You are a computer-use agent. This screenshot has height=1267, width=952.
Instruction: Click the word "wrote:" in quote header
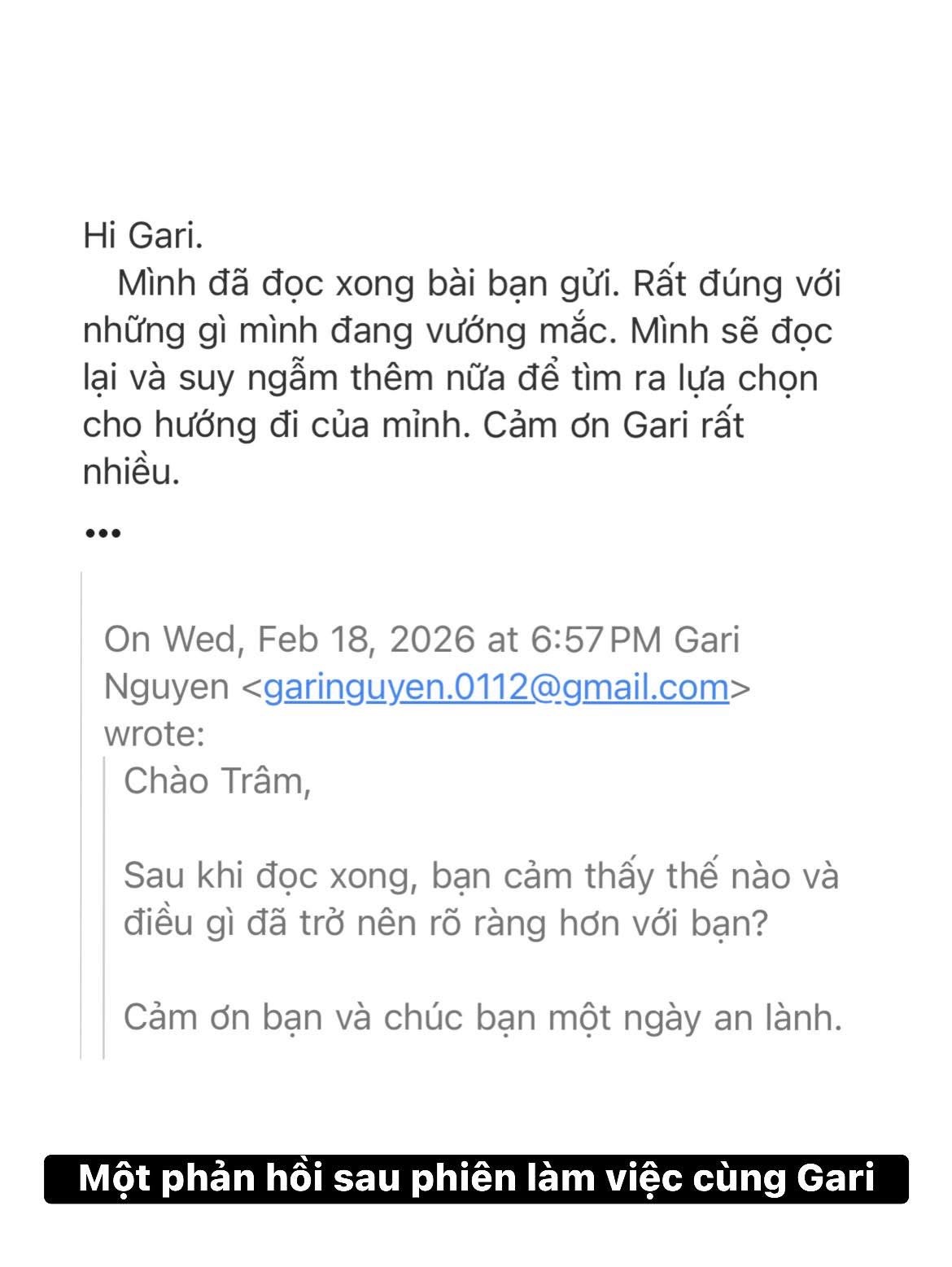(x=155, y=734)
